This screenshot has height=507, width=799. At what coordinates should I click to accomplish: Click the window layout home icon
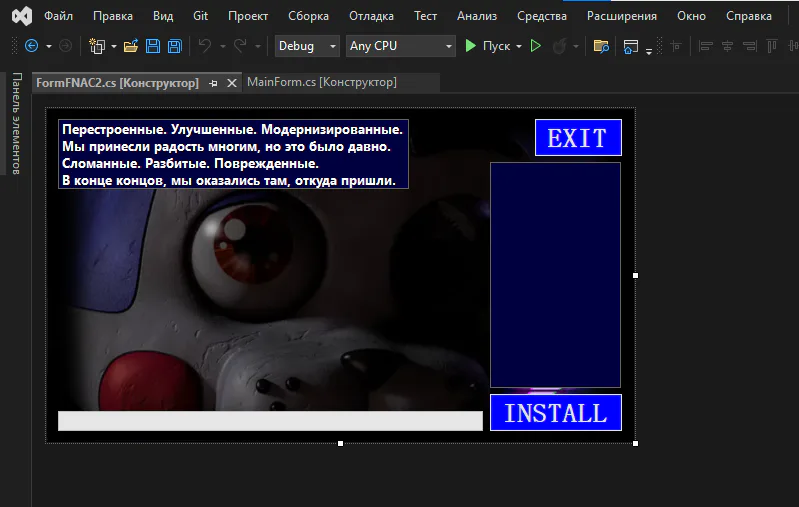(631, 46)
